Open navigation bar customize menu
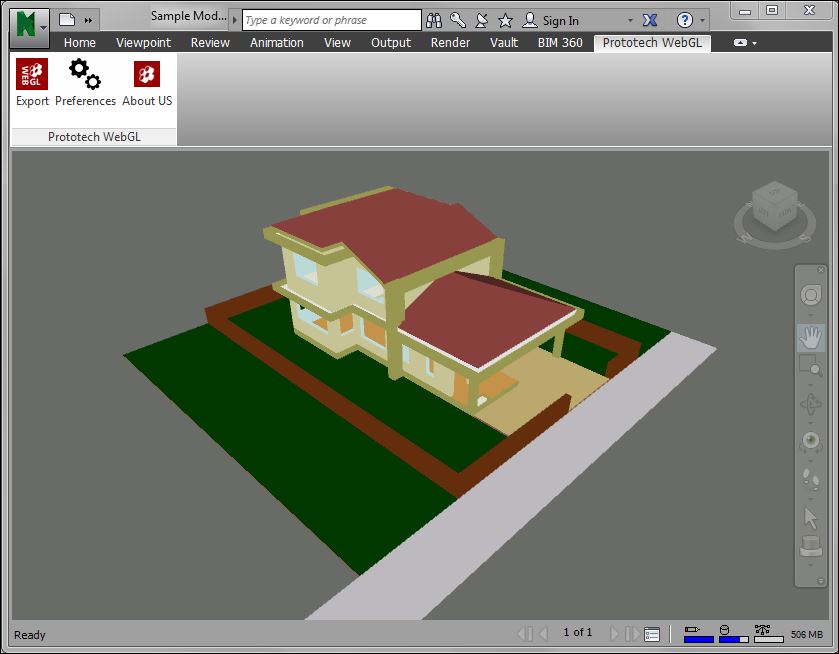This screenshot has width=839, height=654. (820, 581)
